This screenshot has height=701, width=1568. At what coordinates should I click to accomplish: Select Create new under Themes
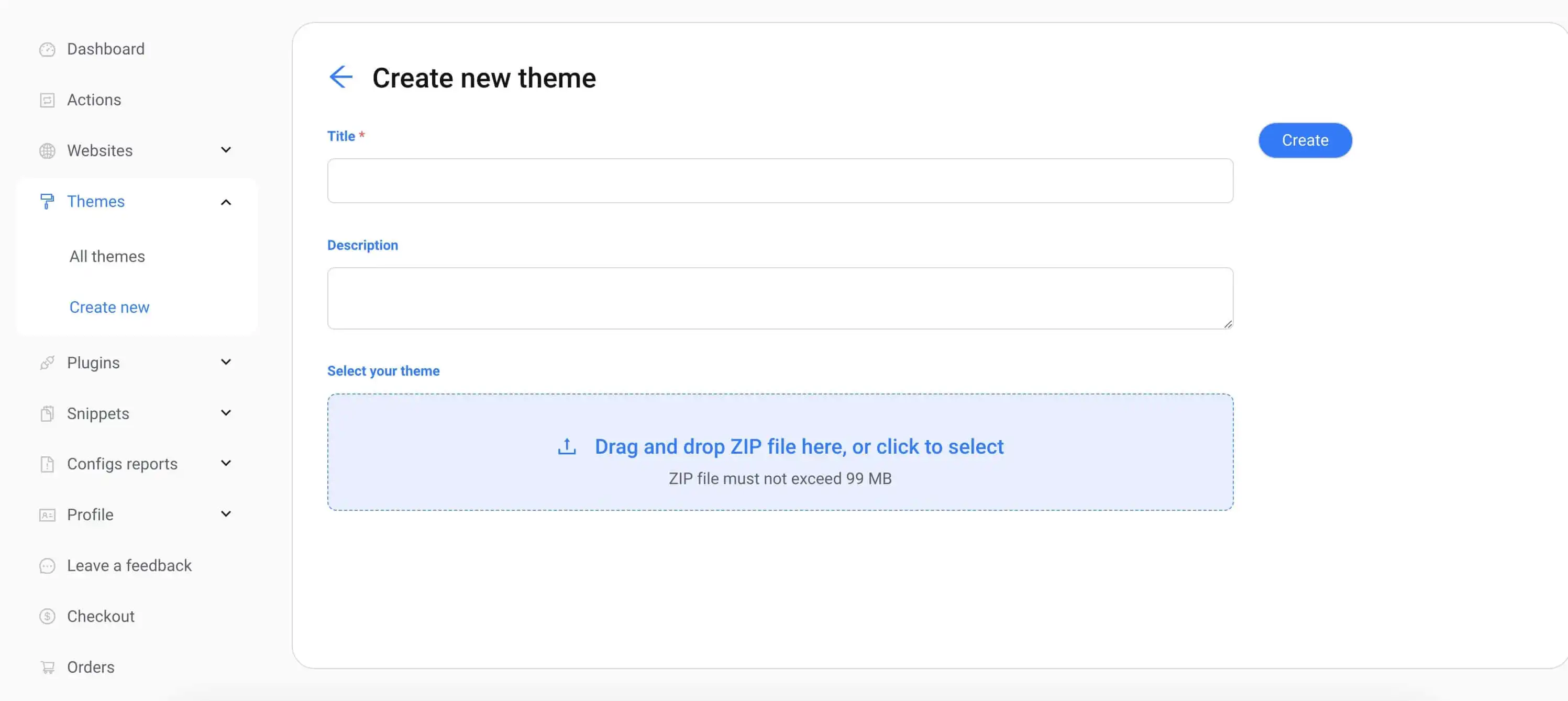109,306
